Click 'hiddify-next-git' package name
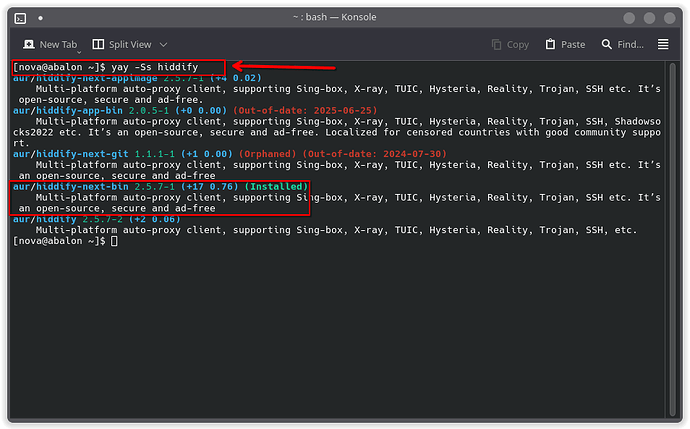Screen dimensions: 690x429 [x=82, y=154]
